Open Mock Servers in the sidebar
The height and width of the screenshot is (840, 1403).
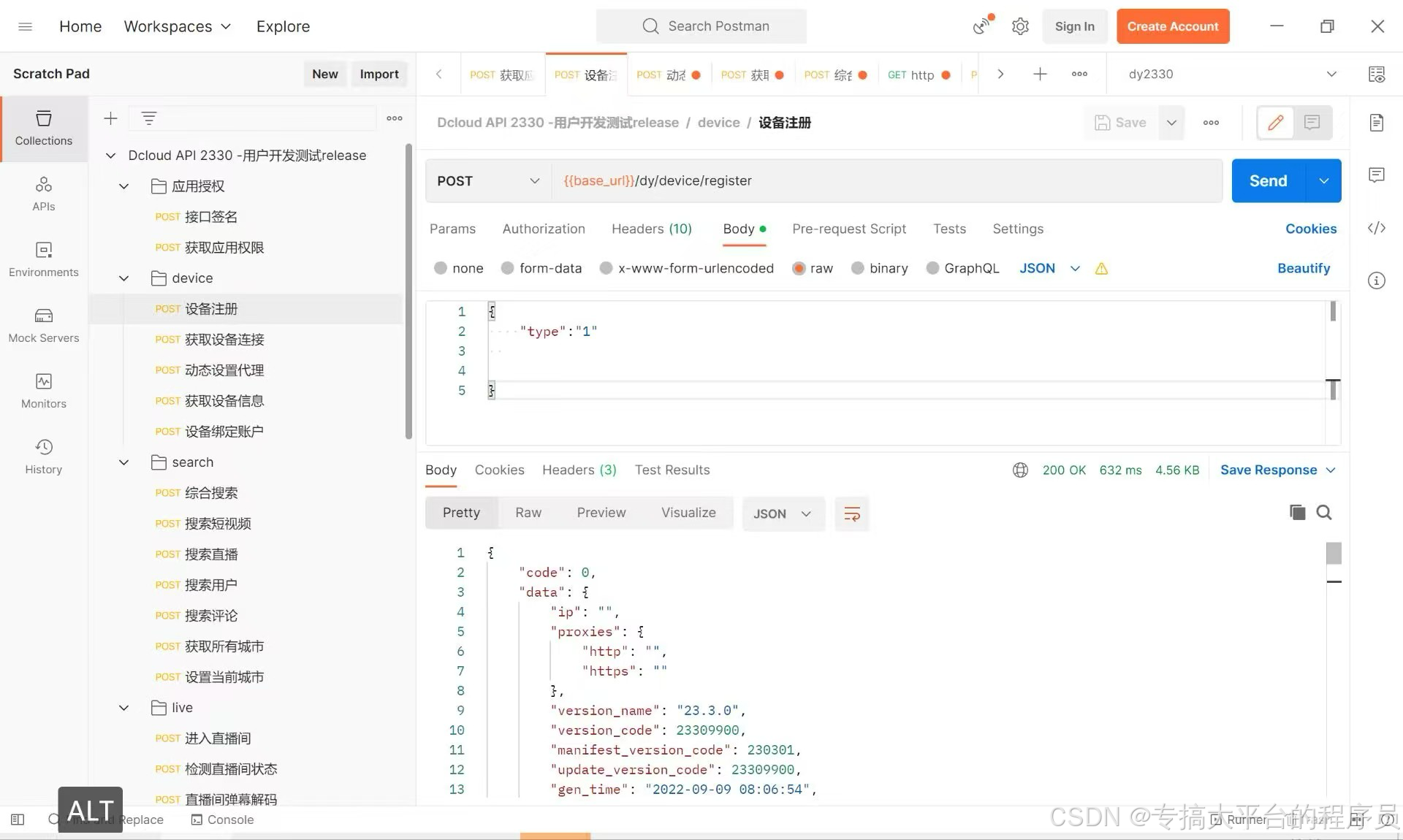pyautogui.click(x=44, y=325)
